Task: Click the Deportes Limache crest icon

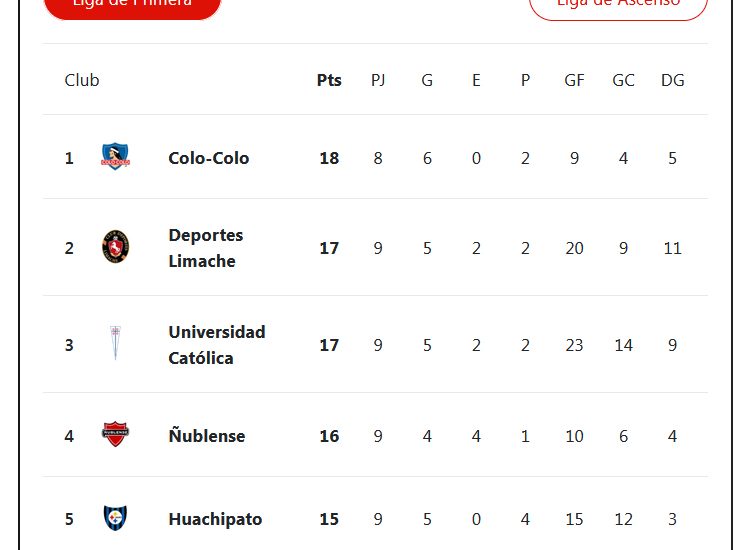Action: point(116,247)
